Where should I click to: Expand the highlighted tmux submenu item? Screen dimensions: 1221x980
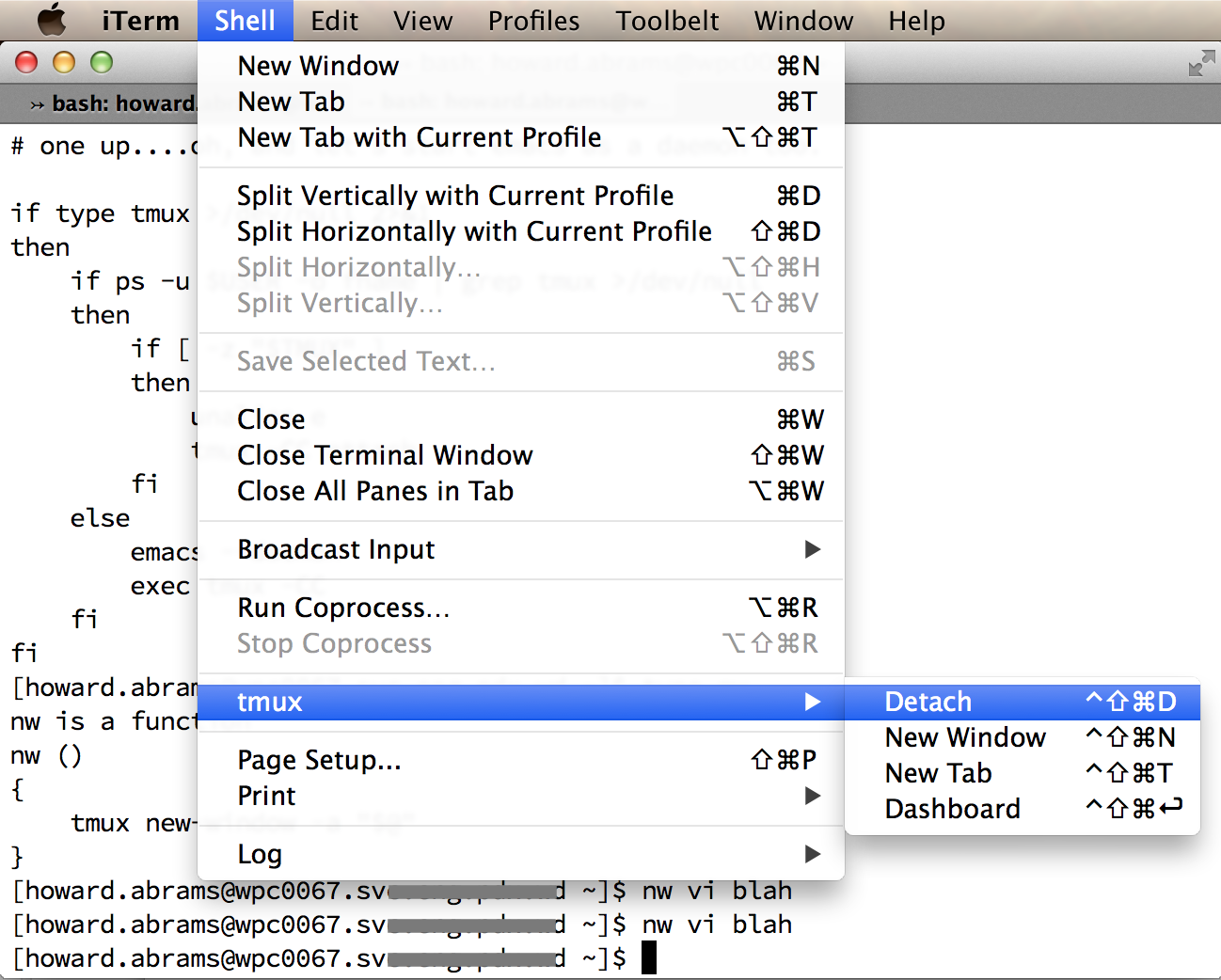[521, 702]
